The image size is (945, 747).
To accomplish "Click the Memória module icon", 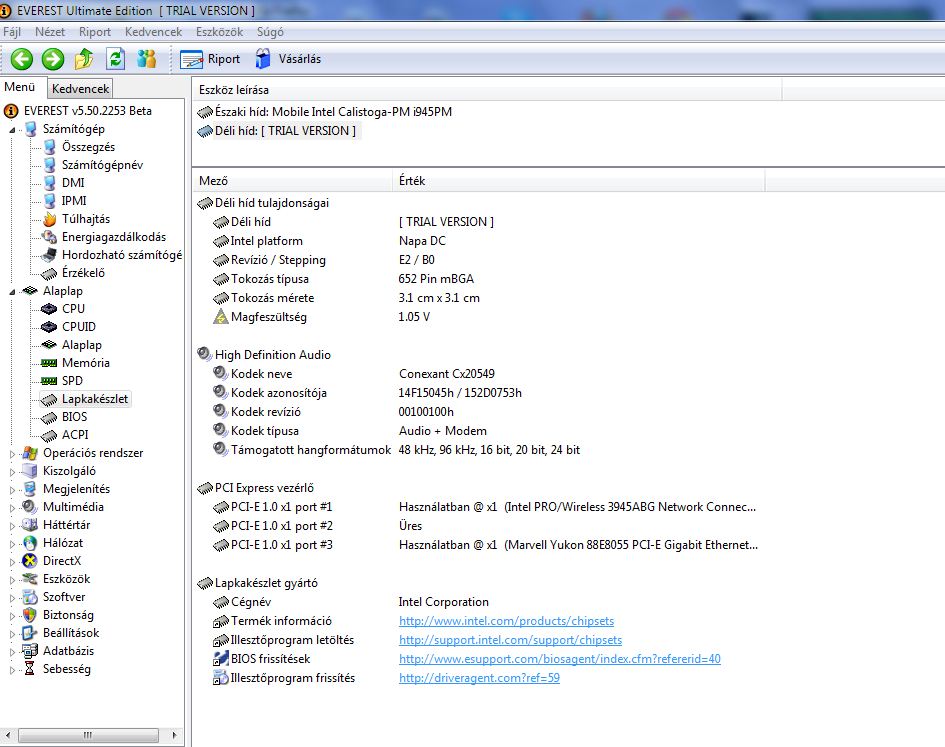I will coord(49,363).
